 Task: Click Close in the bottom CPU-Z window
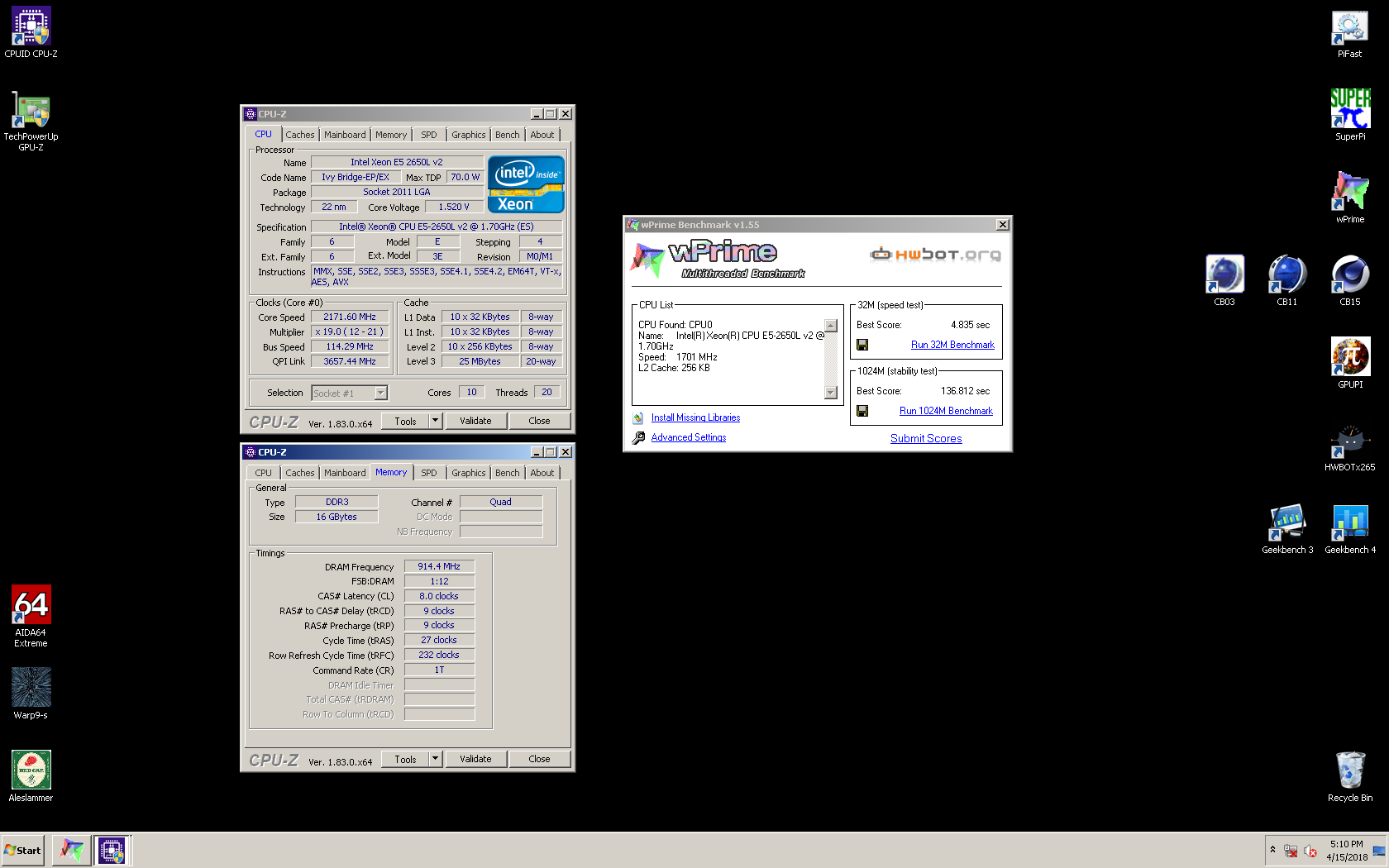(x=539, y=759)
